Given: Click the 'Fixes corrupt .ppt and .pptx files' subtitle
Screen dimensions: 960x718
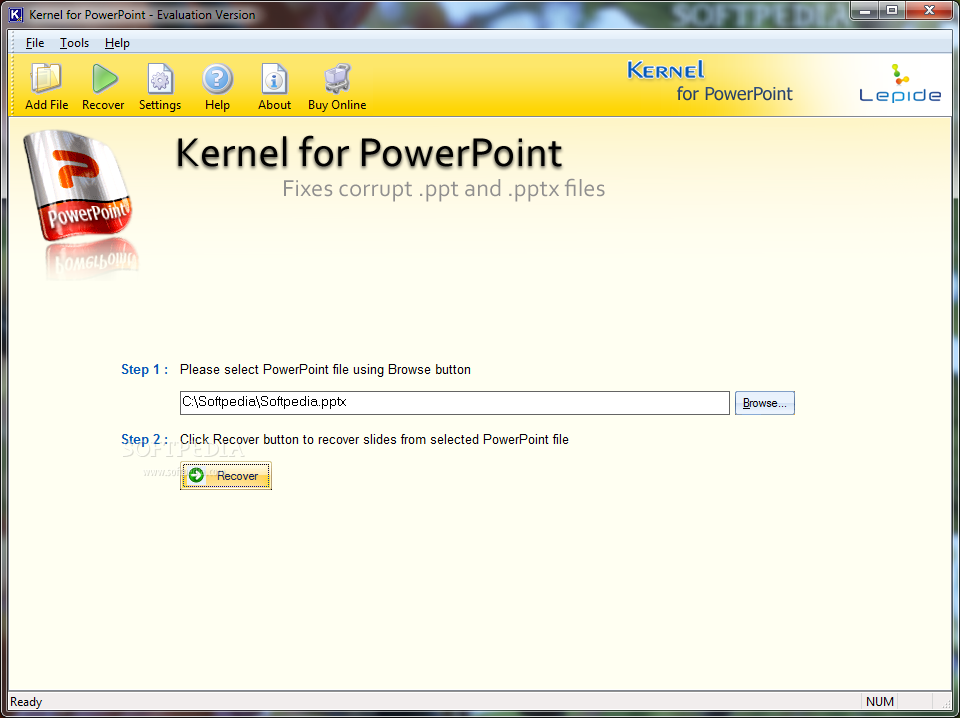Looking at the screenshot, I should coord(443,189).
